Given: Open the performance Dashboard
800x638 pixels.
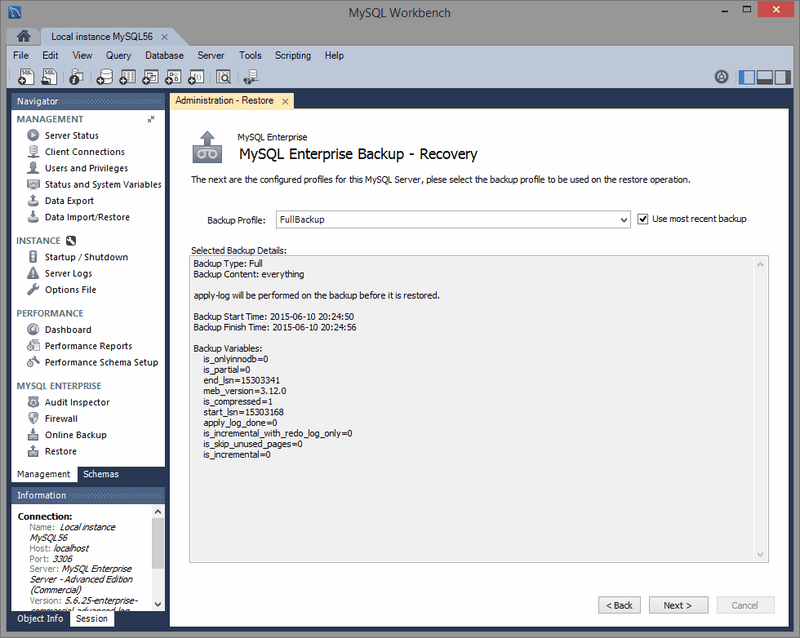Looking at the screenshot, I should tap(68, 330).
